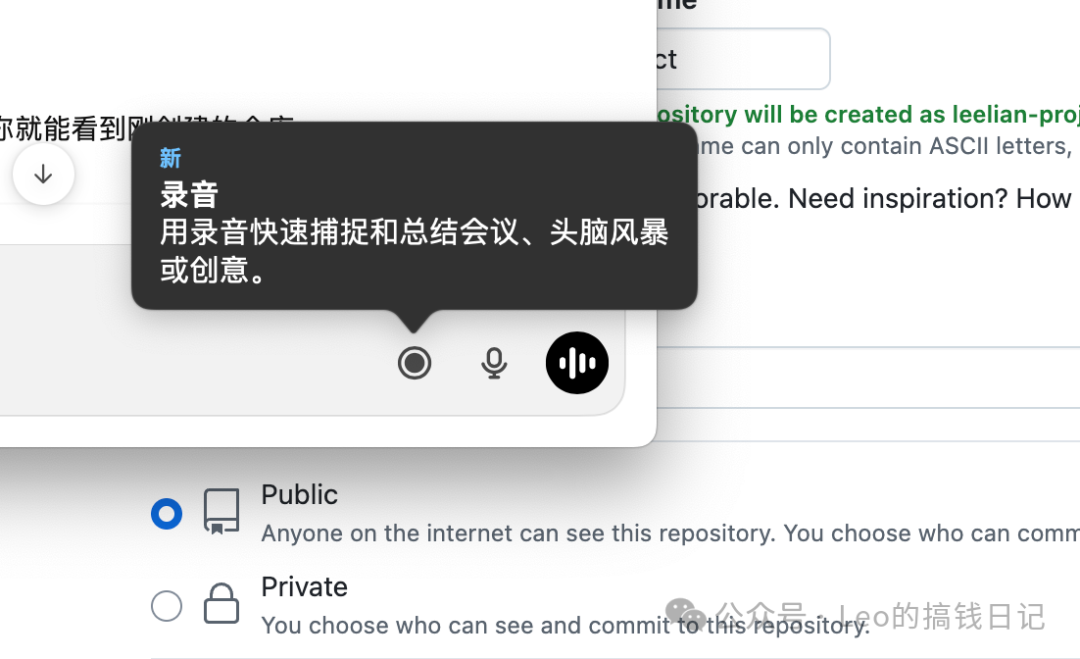Focus the description field below Need inspiration
1080x659 pixels.
868,377
